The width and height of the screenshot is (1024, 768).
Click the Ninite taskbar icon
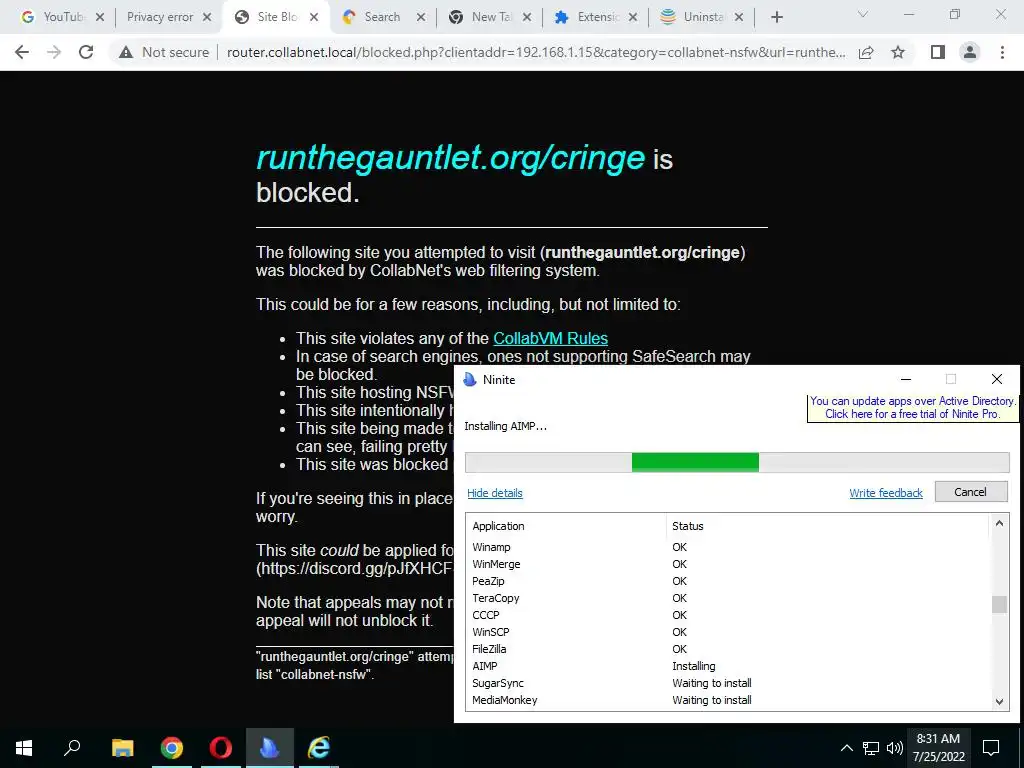270,748
